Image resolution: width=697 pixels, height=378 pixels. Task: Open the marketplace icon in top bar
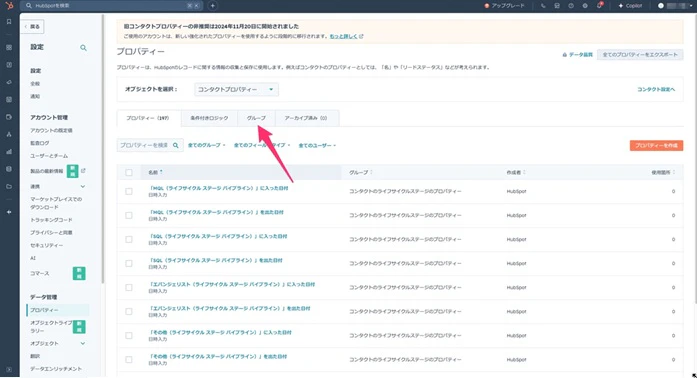click(x=557, y=6)
